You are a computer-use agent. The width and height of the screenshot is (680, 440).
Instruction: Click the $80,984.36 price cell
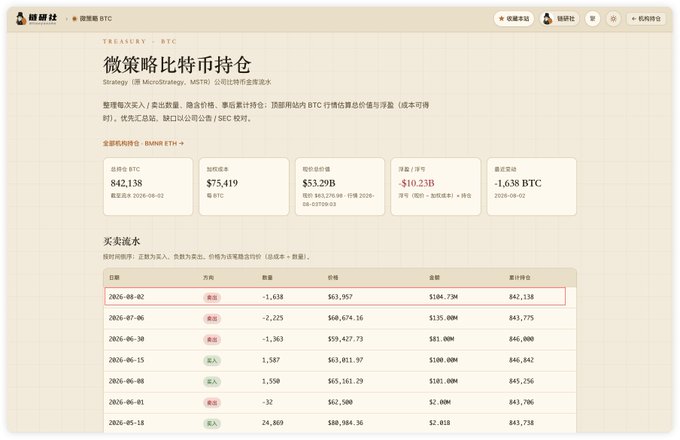(x=345, y=423)
